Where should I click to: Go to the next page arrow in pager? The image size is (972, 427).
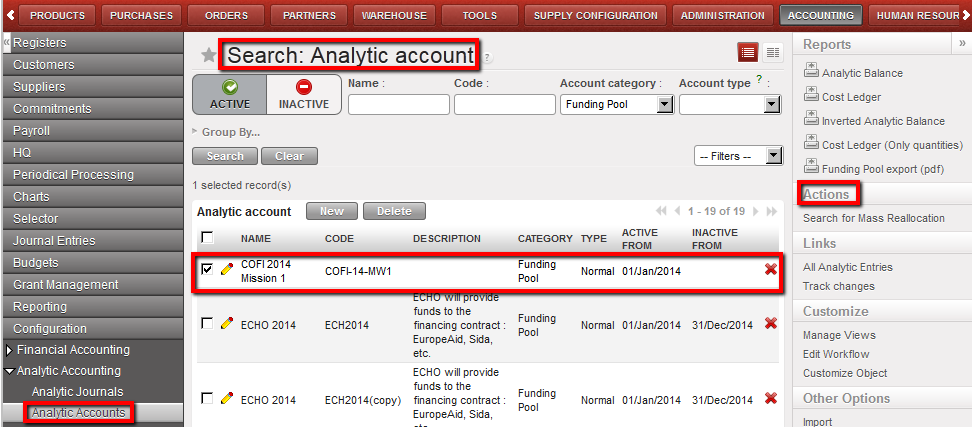756,212
